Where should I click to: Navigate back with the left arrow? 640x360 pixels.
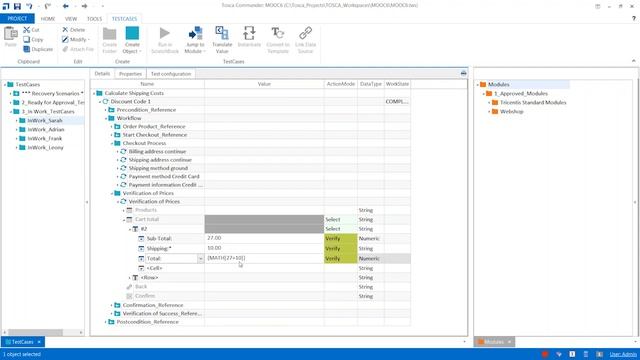(x=65, y=6)
